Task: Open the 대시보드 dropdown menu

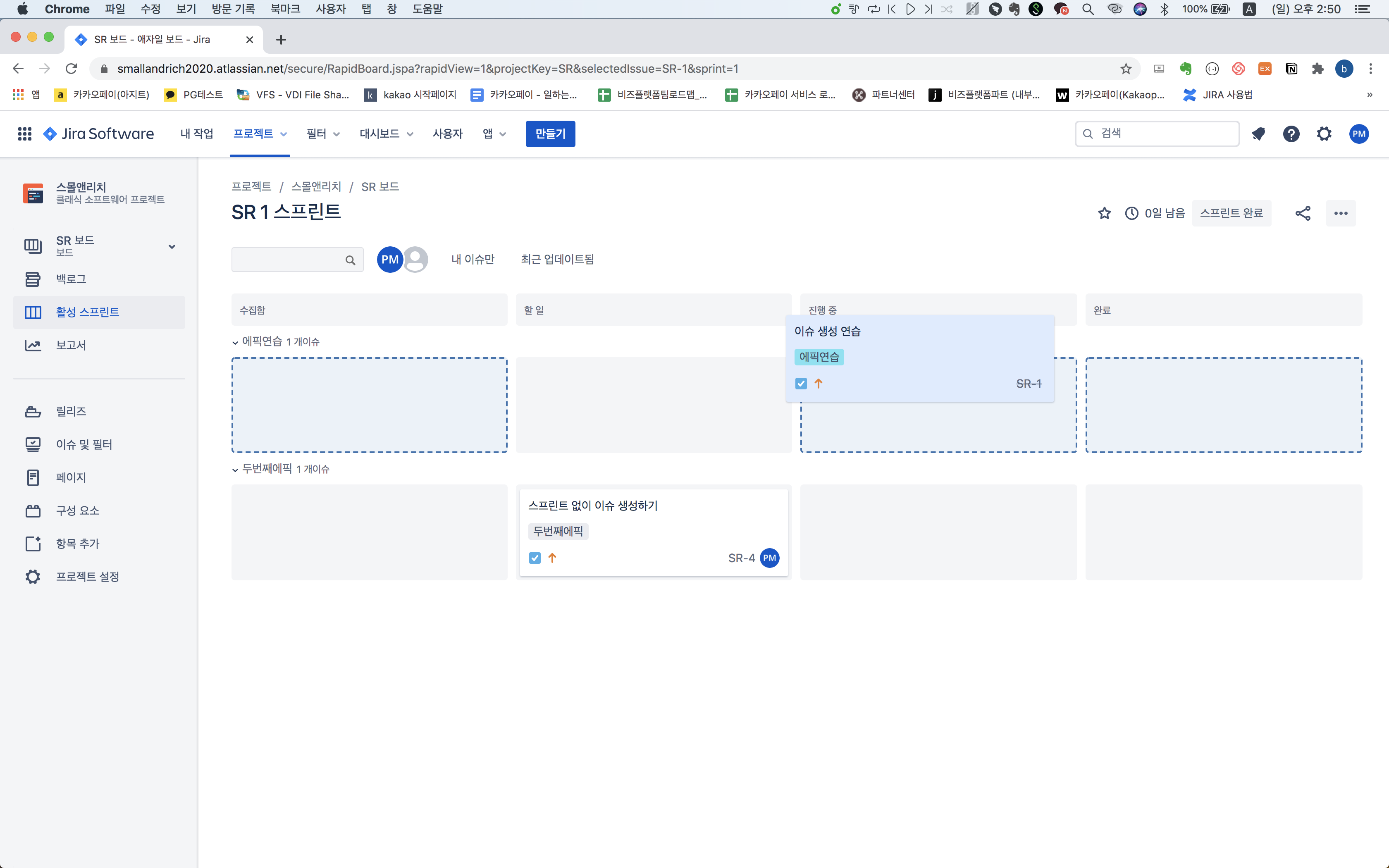Action: coord(386,134)
